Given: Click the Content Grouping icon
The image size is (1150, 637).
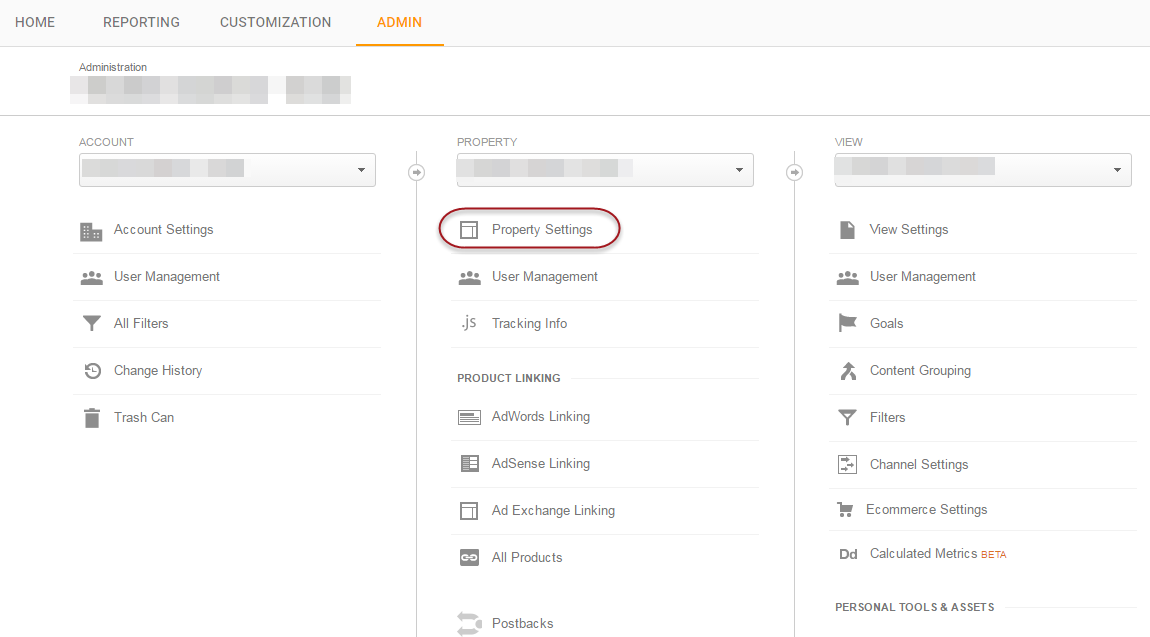Looking at the screenshot, I should [x=847, y=371].
